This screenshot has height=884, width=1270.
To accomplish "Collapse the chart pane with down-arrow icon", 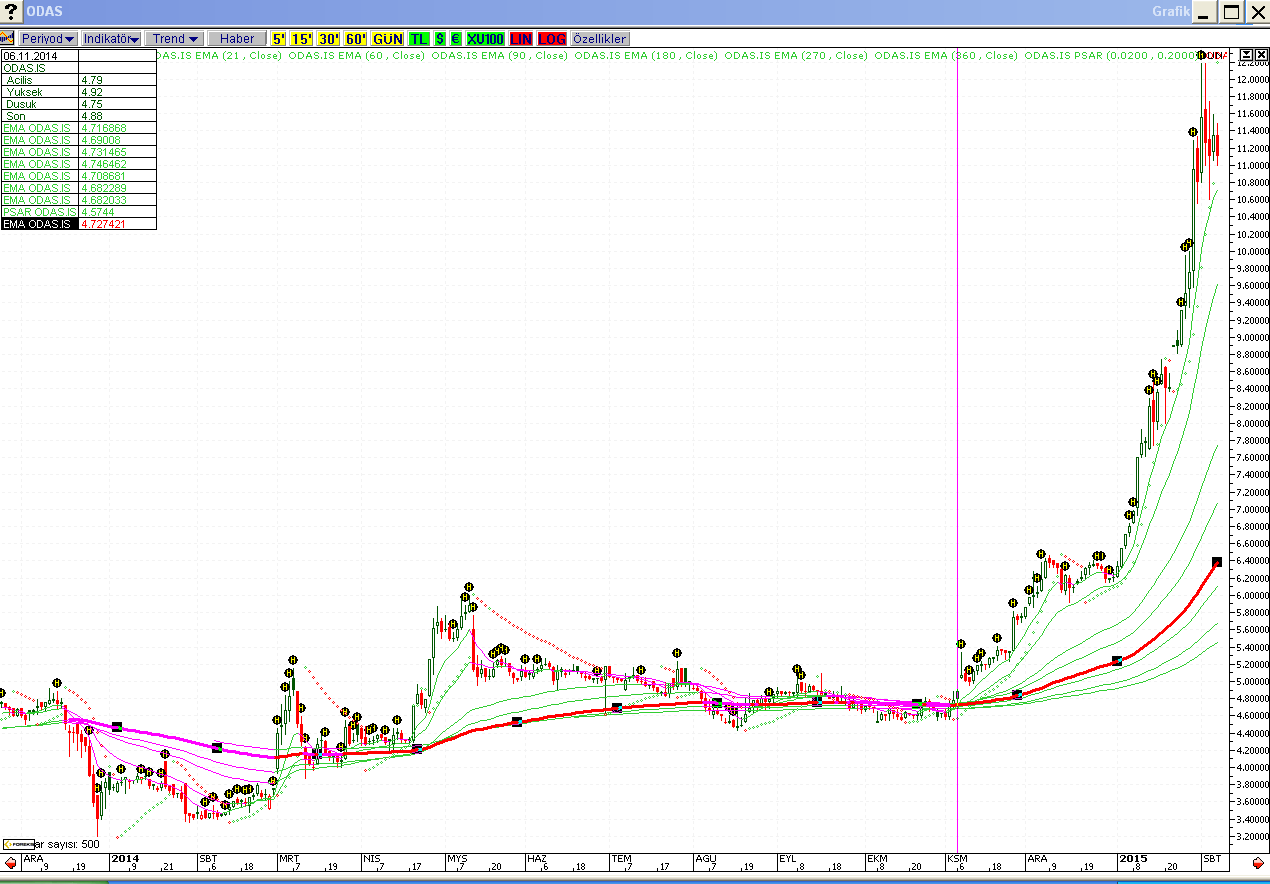I will point(1246,54).
